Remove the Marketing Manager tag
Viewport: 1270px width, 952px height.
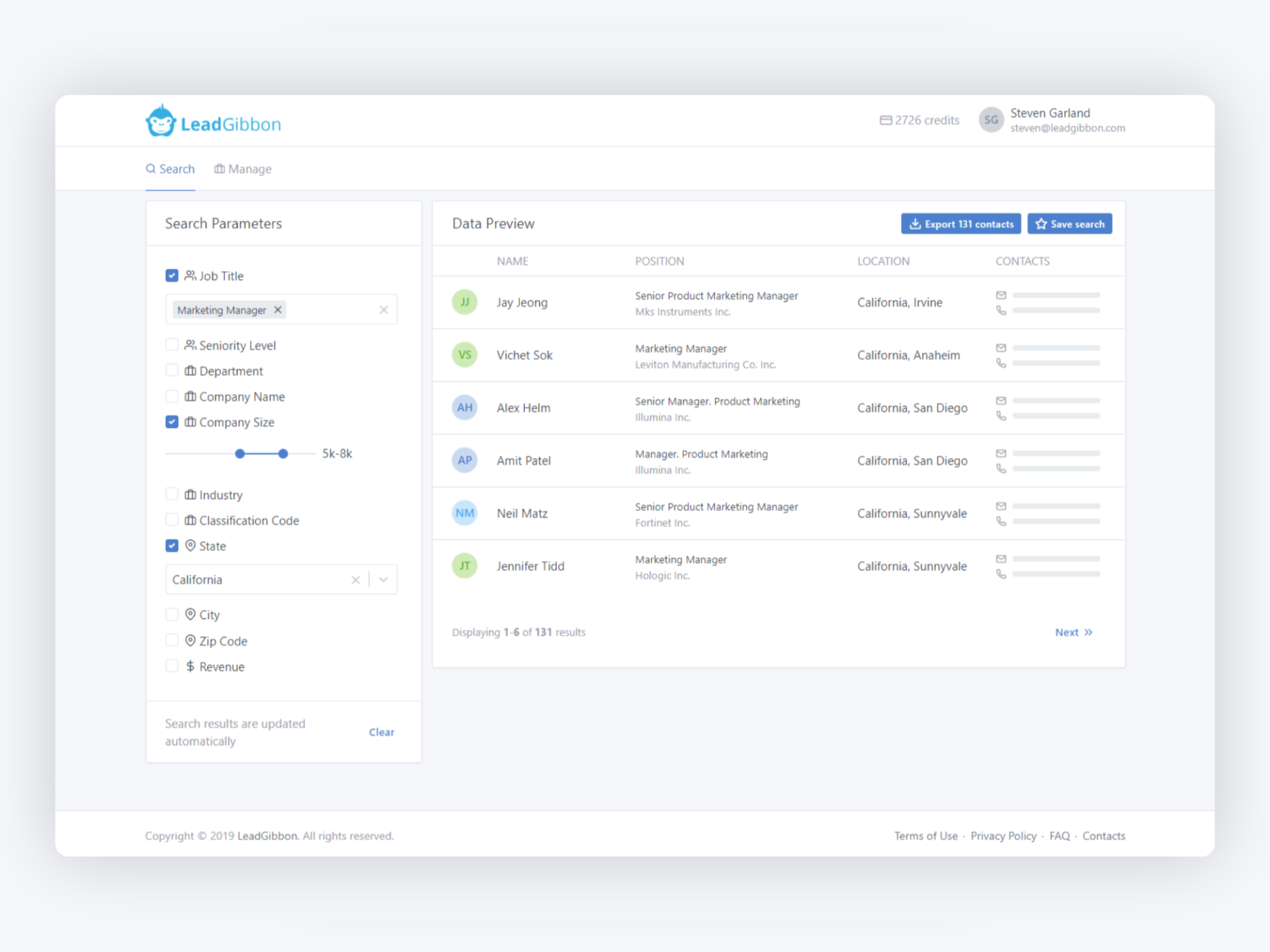pos(278,309)
